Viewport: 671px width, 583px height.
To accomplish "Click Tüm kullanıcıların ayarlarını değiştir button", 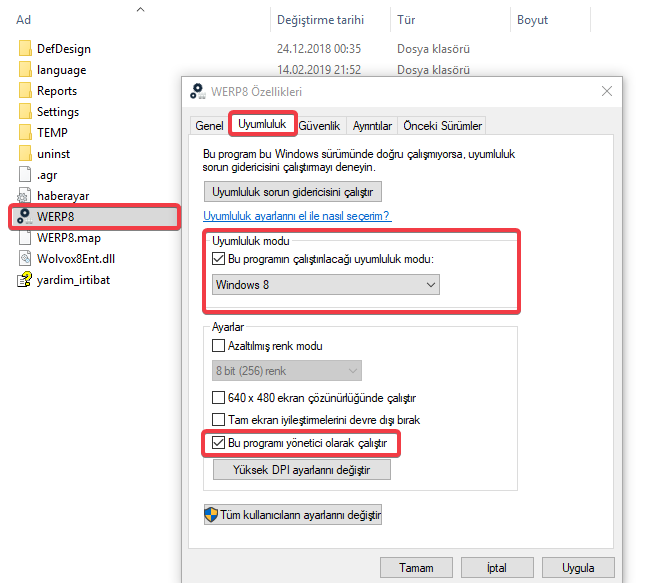I will 293,515.
